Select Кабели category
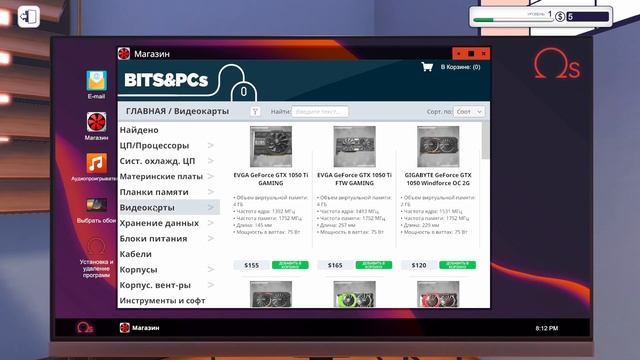Viewport: 640px width, 360px height. coord(136,254)
